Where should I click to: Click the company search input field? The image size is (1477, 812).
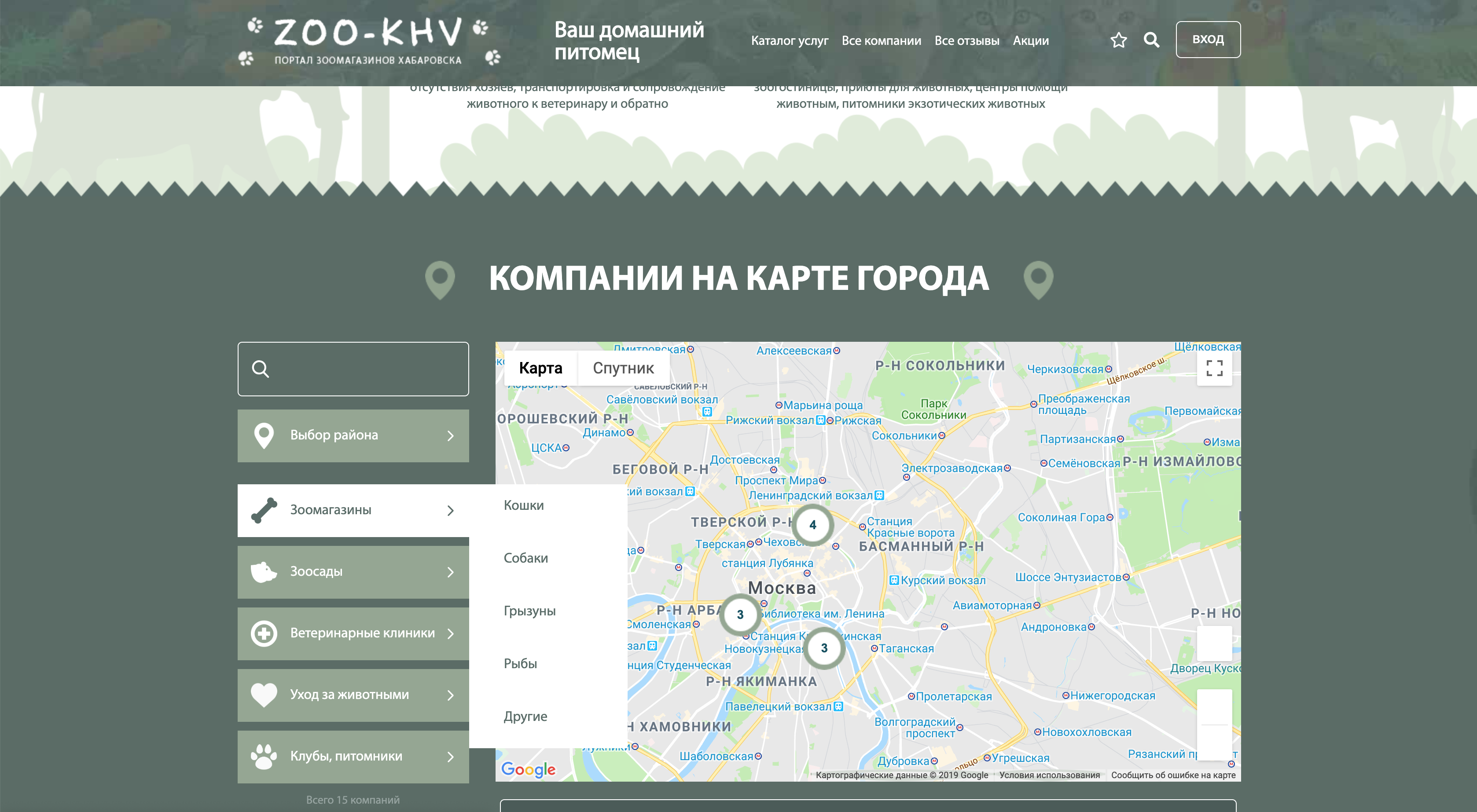(353, 369)
